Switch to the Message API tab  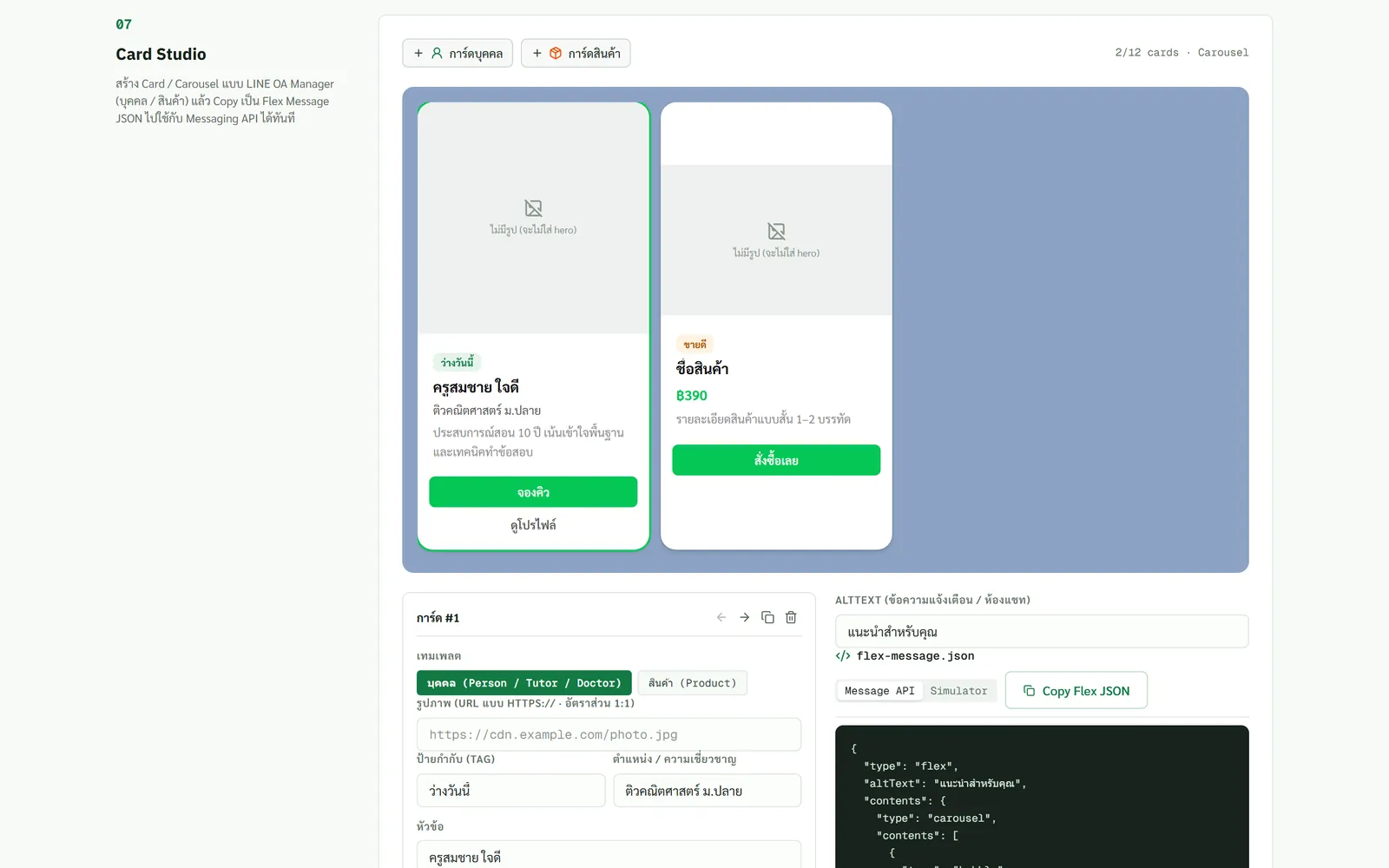[x=879, y=691]
